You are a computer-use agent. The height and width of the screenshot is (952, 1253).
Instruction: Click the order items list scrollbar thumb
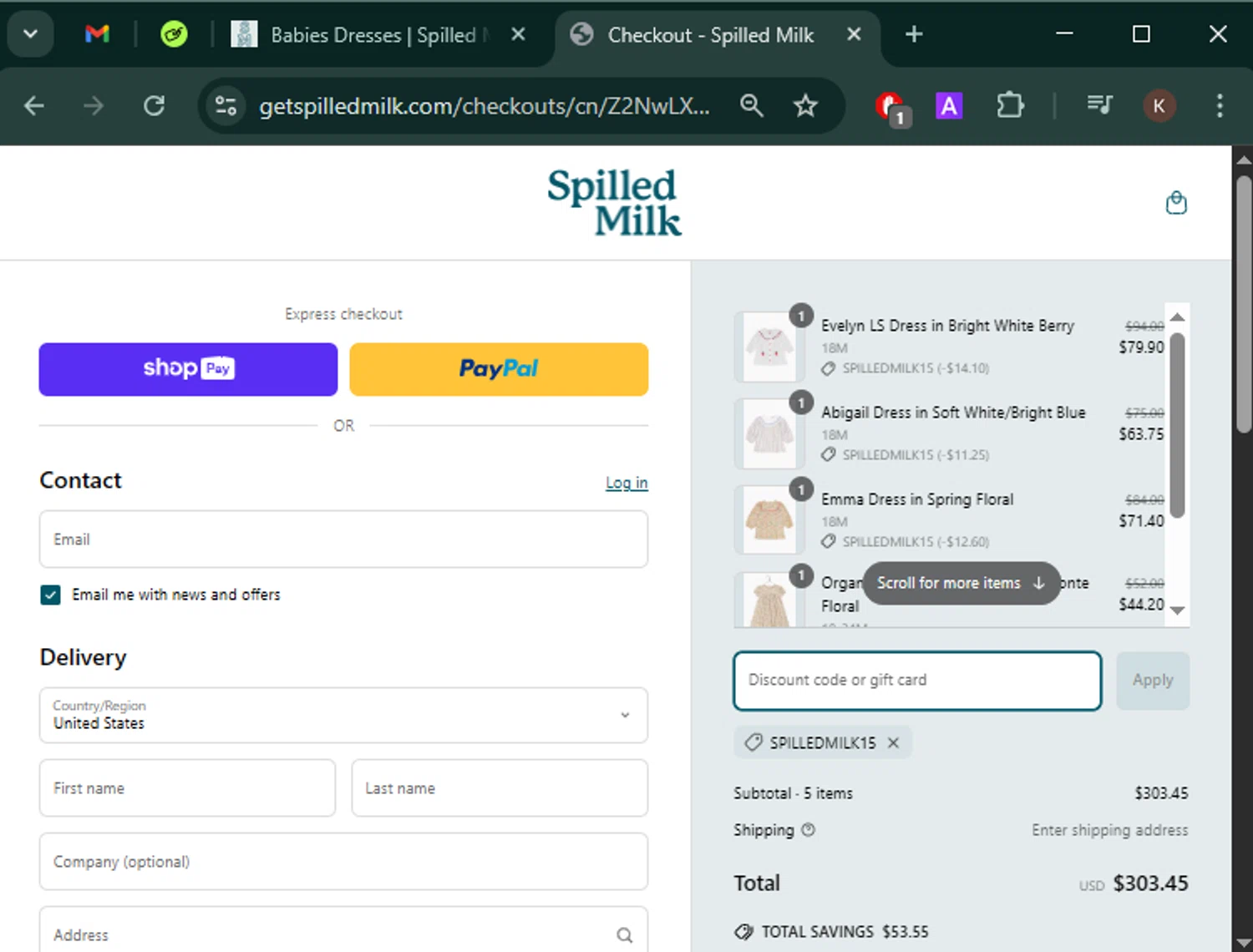pos(1177,425)
